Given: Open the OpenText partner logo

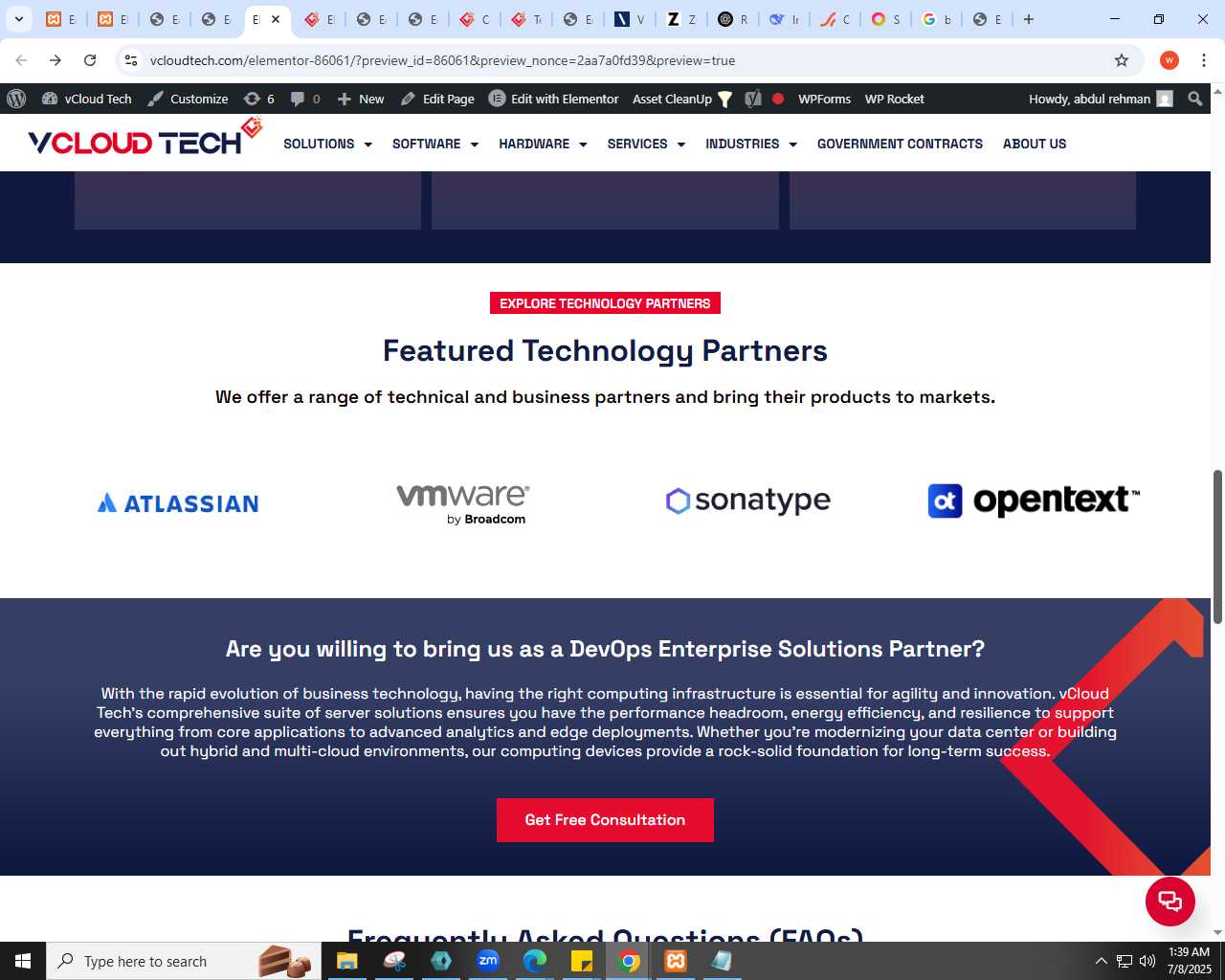Looking at the screenshot, I should (1034, 500).
